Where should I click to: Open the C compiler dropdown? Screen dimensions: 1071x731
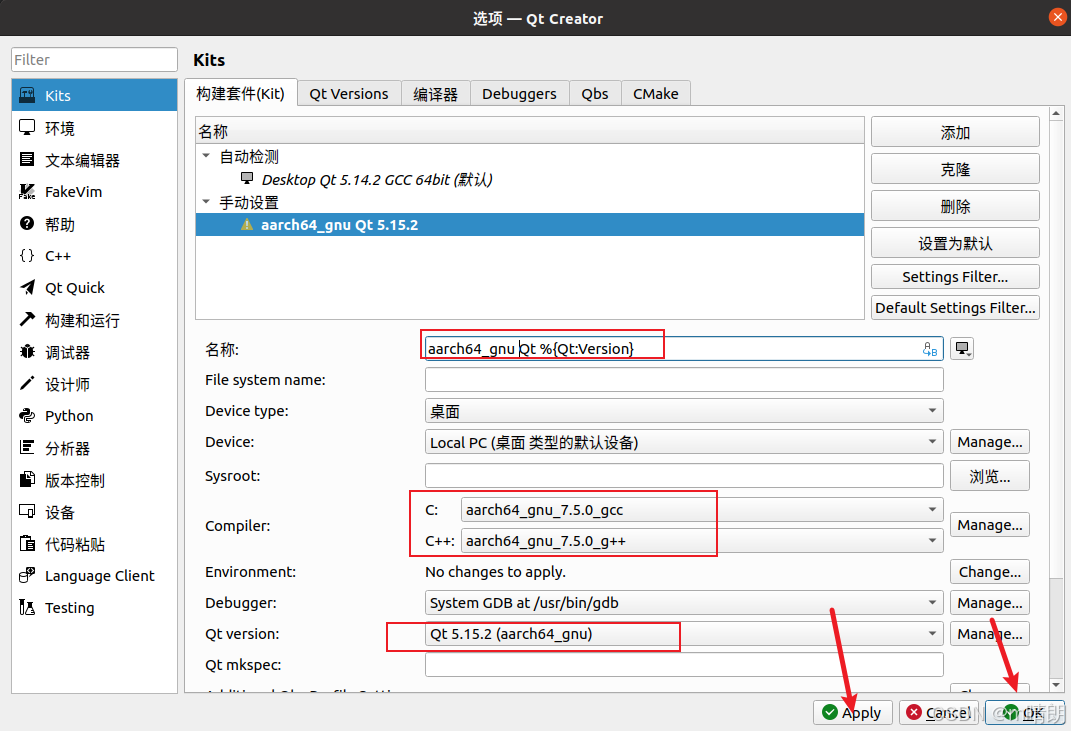702,510
